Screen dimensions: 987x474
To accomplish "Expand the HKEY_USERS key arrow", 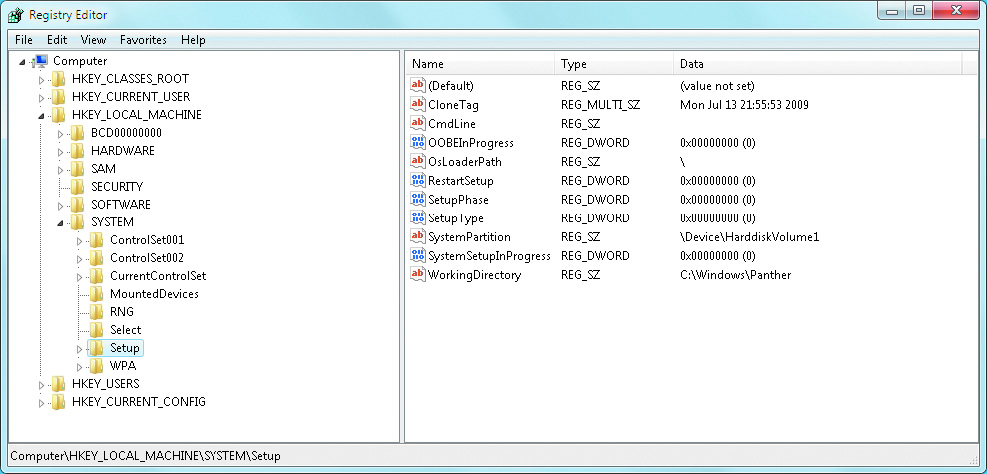I will tap(42, 385).
